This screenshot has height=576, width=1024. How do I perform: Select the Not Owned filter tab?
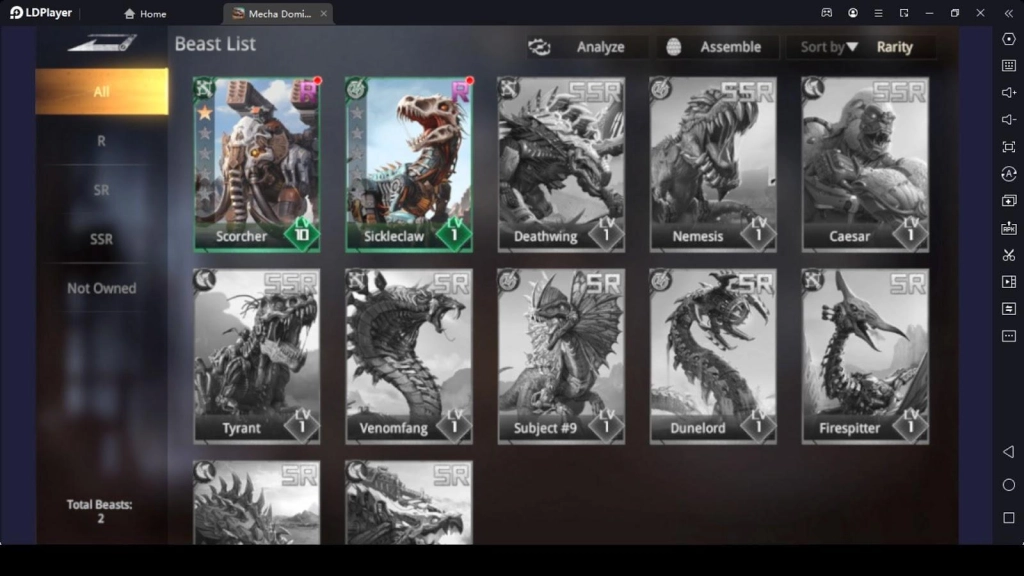(101, 288)
